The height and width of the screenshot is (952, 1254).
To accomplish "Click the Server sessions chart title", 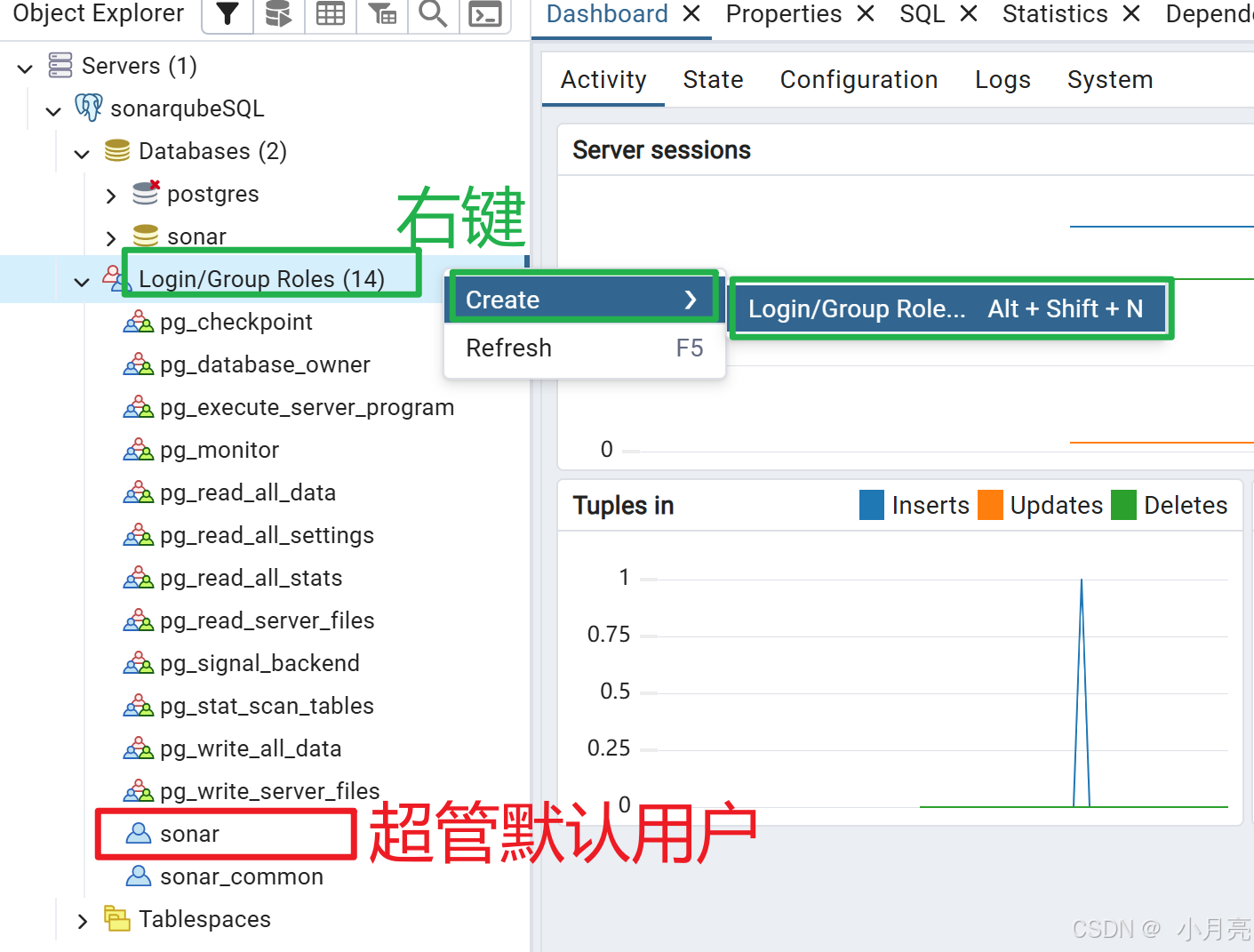I will pos(661,150).
